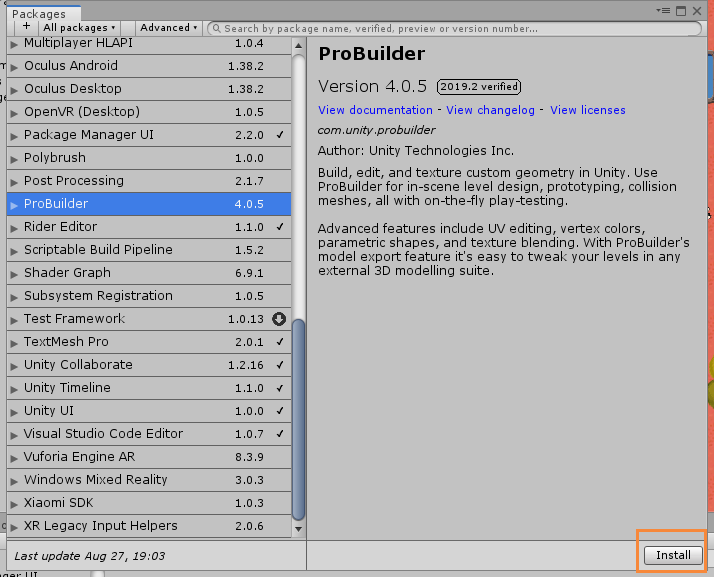Open the View changelog link
This screenshot has height=577, width=714.
click(x=490, y=110)
